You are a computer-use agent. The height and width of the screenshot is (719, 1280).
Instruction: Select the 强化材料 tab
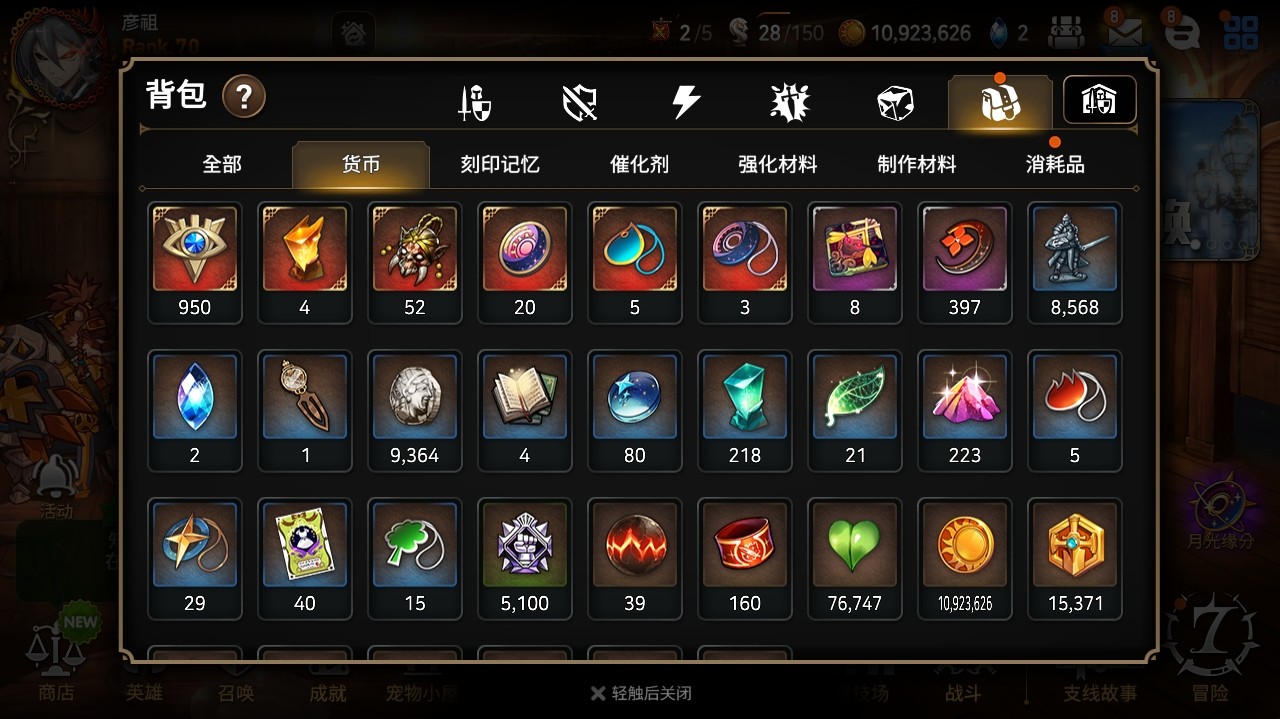point(778,164)
